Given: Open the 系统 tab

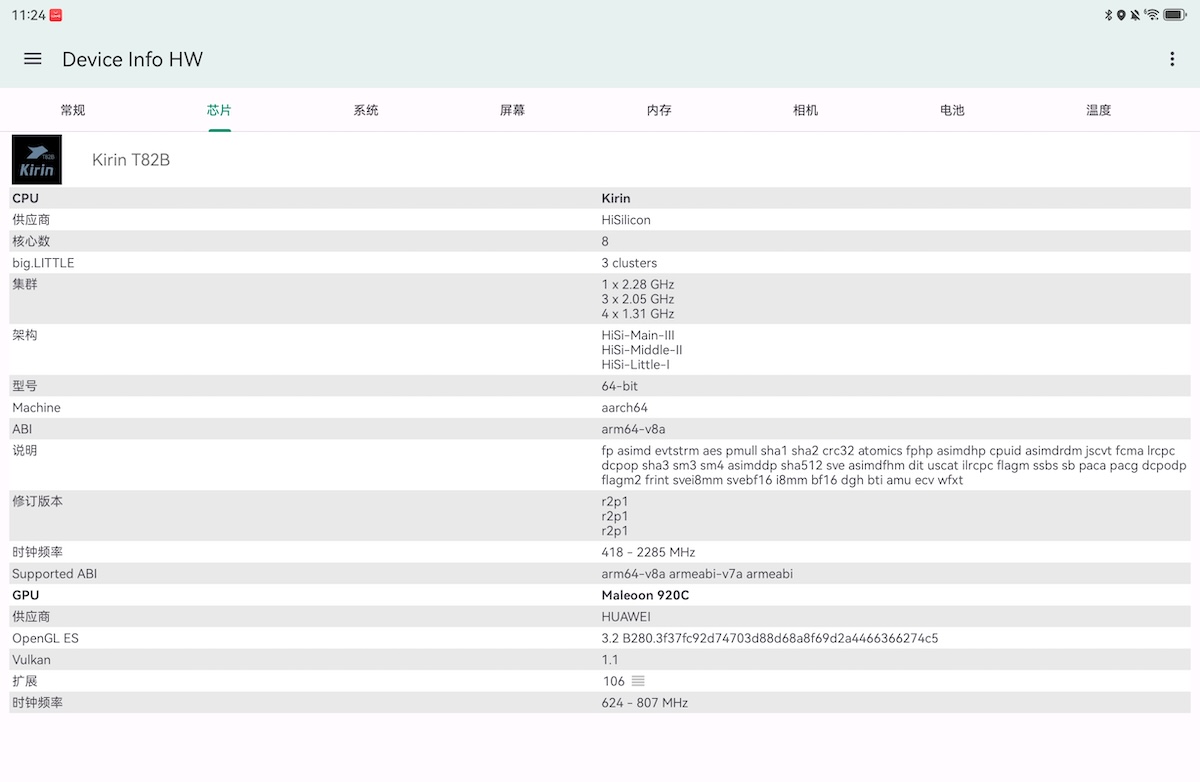Looking at the screenshot, I should click(366, 110).
